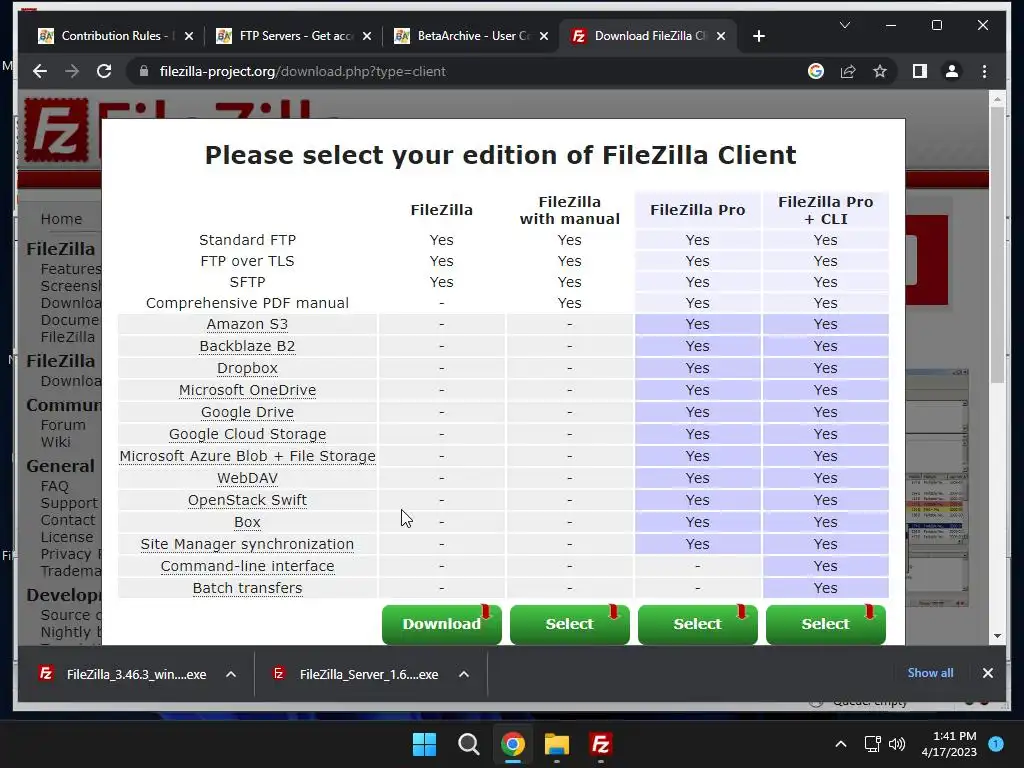Open a new browser tab

click(758, 36)
